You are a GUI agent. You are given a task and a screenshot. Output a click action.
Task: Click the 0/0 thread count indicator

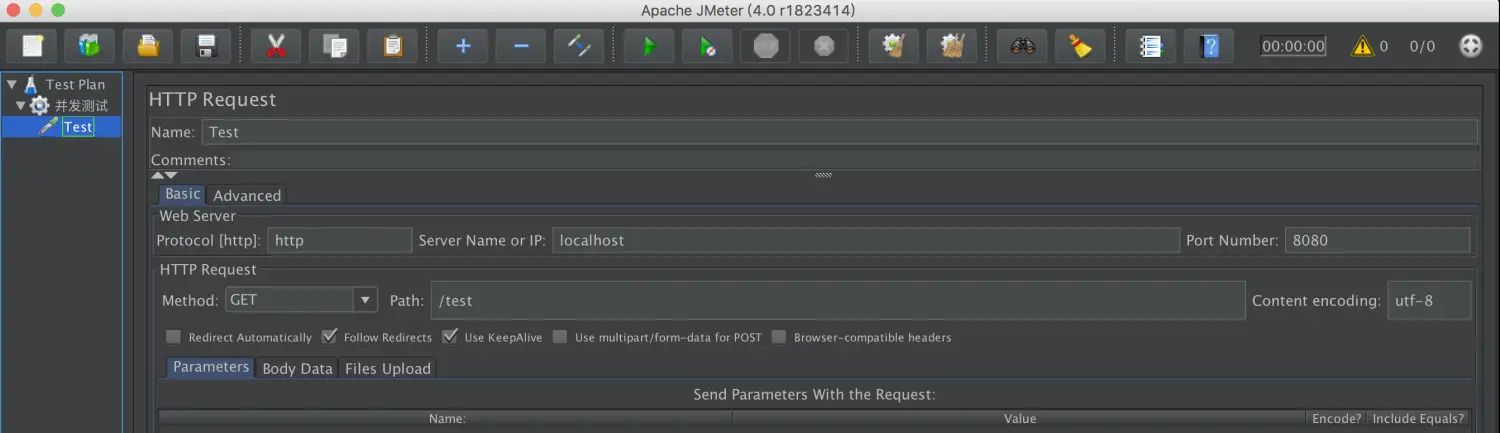(x=1422, y=46)
